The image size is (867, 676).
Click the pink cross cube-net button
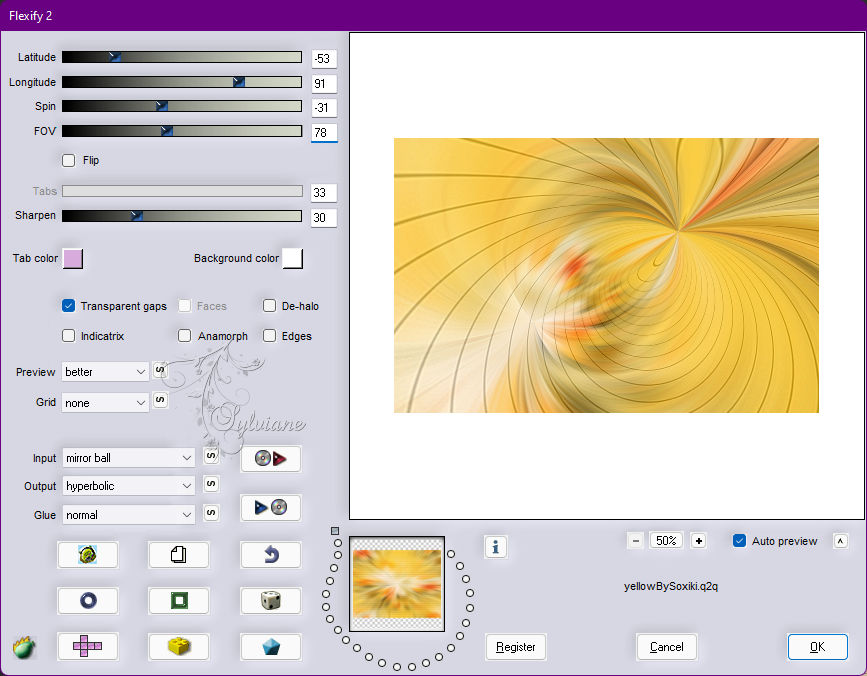click(87, 646)
